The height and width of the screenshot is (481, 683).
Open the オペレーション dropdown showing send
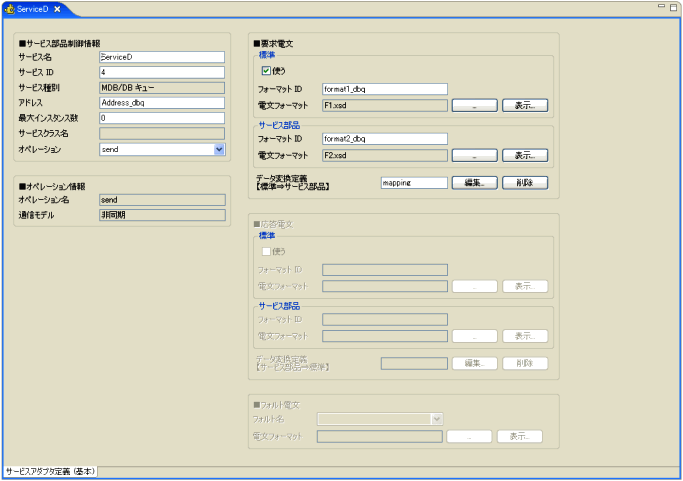point(219,149)
